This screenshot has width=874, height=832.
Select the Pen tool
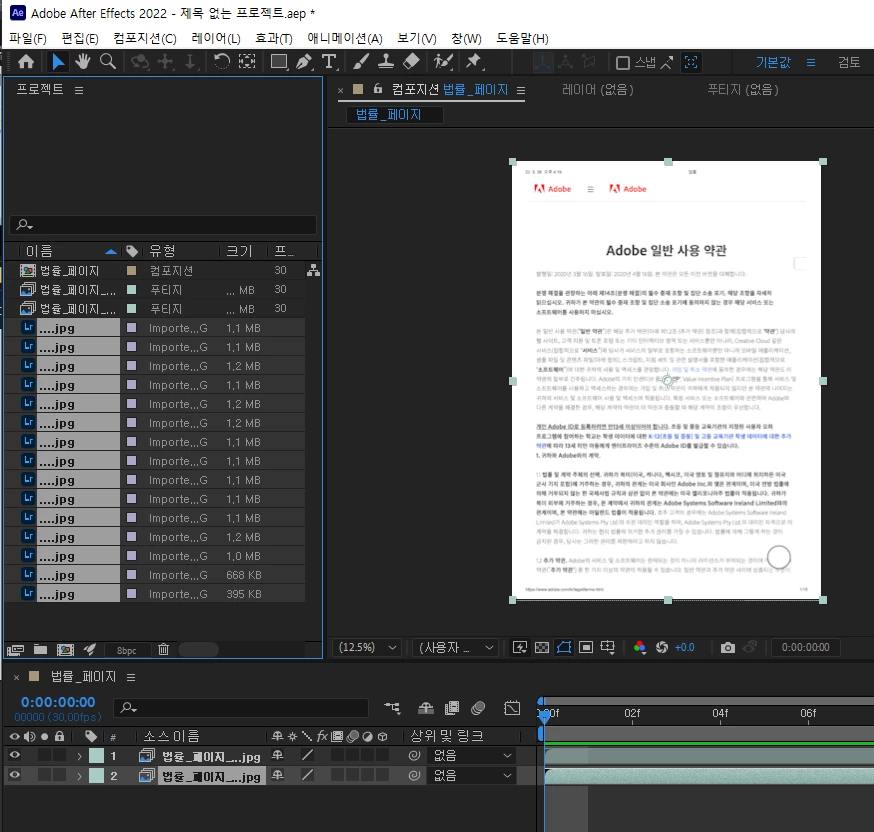[304, 61]
